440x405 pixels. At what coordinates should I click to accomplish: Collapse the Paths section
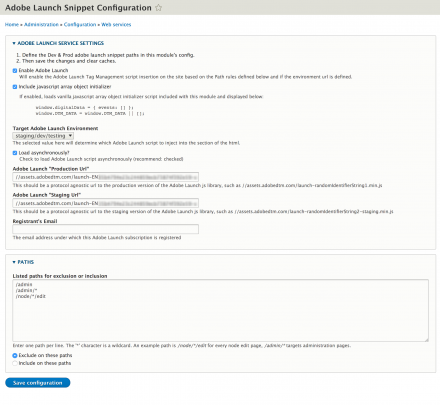[23, 262]
